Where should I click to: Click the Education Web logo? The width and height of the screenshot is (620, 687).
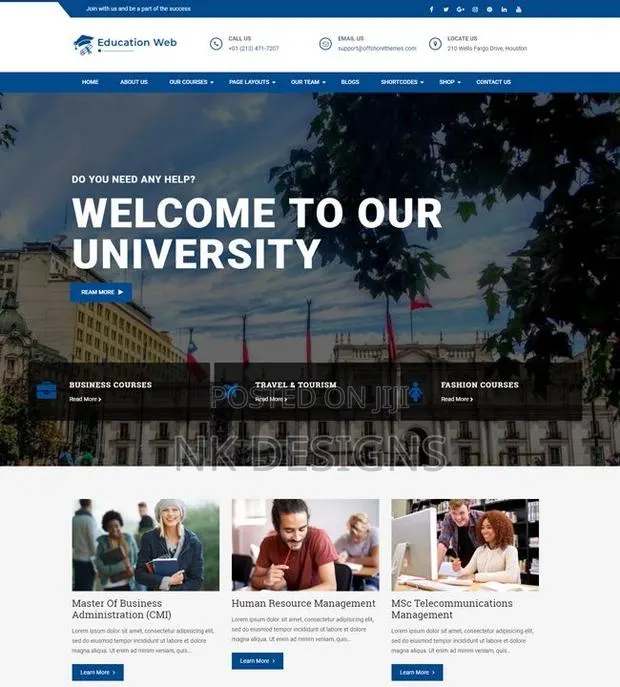coord(125,44)
